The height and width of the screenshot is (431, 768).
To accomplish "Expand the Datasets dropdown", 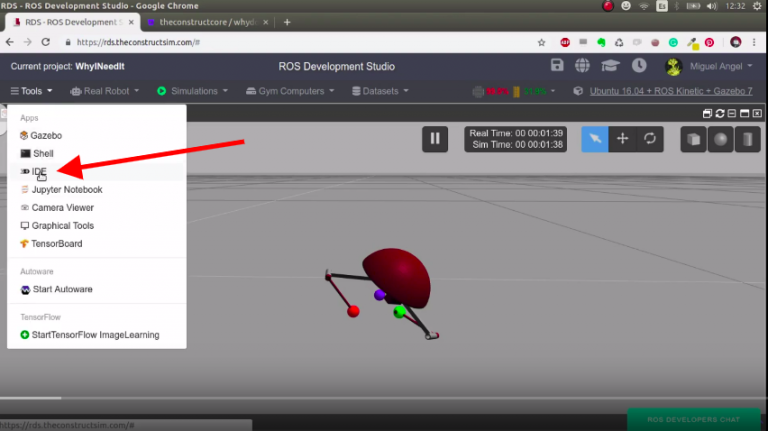I will pos(380,91).
